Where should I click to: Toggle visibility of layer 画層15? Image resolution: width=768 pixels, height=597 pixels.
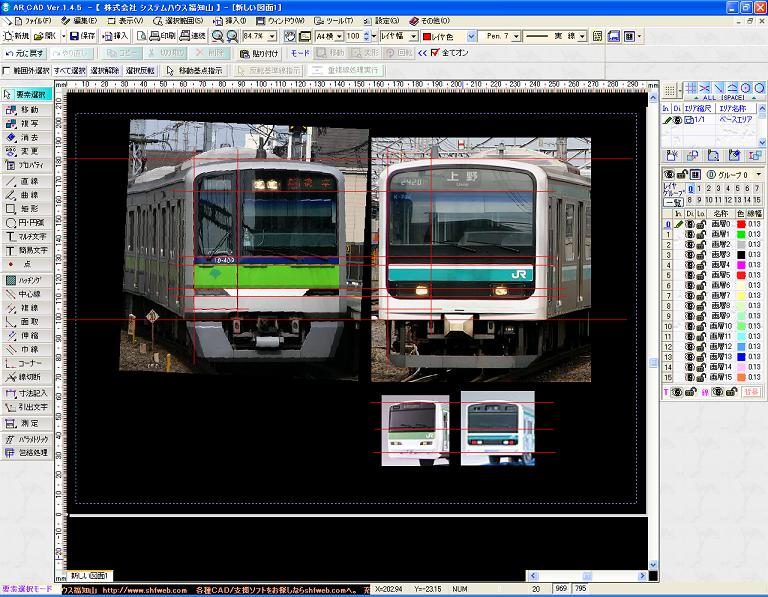tap(690, 377)
